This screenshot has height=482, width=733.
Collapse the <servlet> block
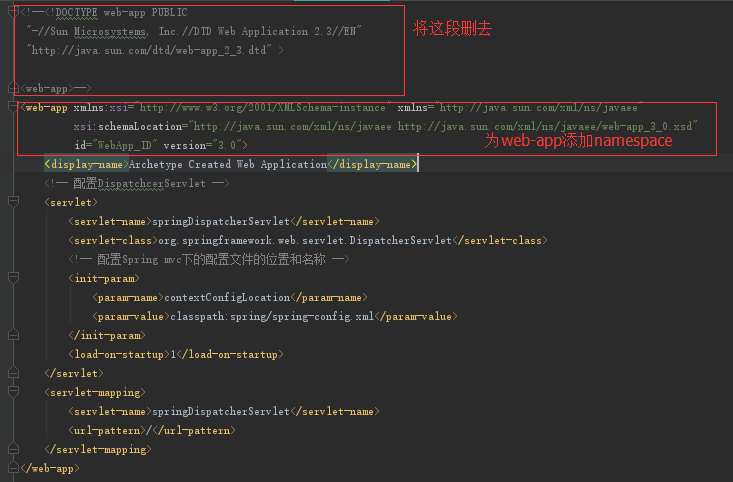coord(13,202)
